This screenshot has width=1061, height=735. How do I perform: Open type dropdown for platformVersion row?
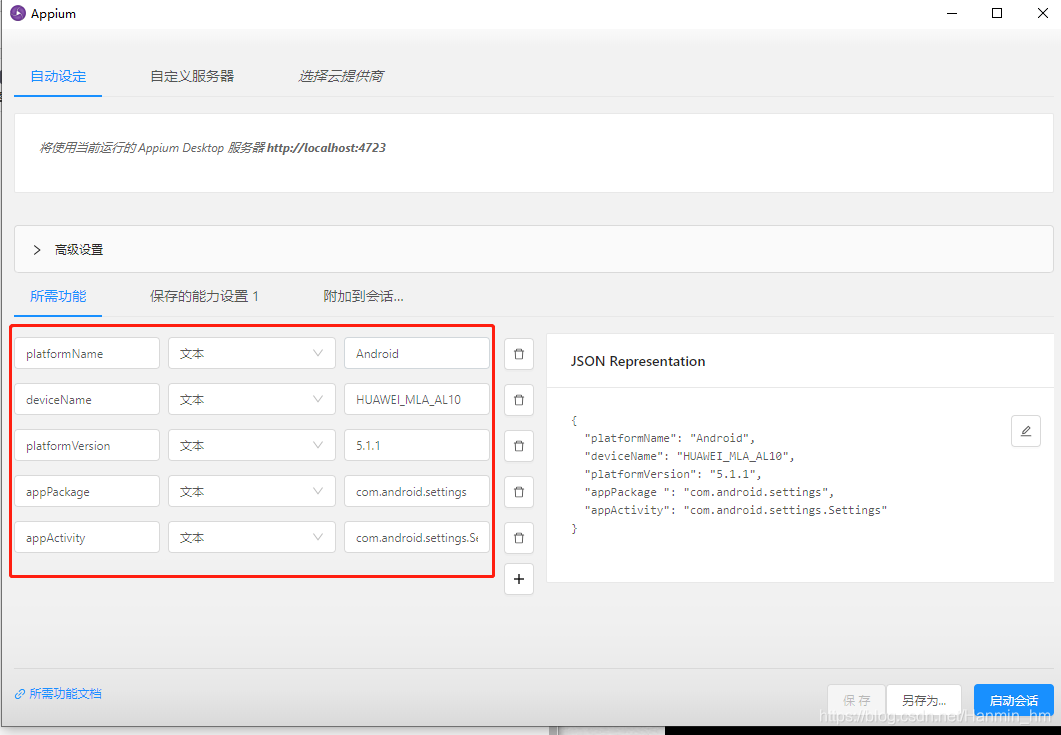click(x=252, y=445)
